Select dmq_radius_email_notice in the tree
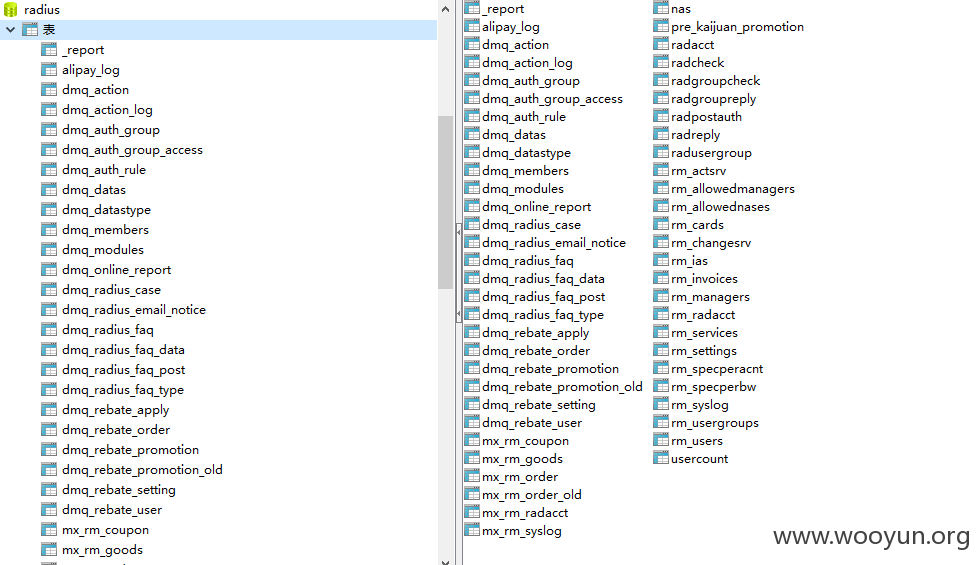This screenshot has height=565, width=979. click(x=134, y=310)
